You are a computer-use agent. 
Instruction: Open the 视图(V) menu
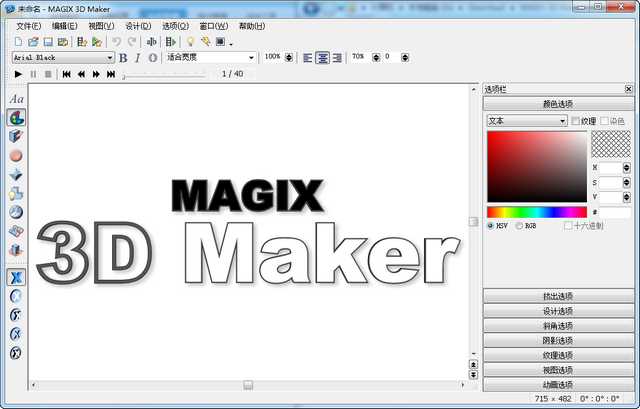pos(101,26)
